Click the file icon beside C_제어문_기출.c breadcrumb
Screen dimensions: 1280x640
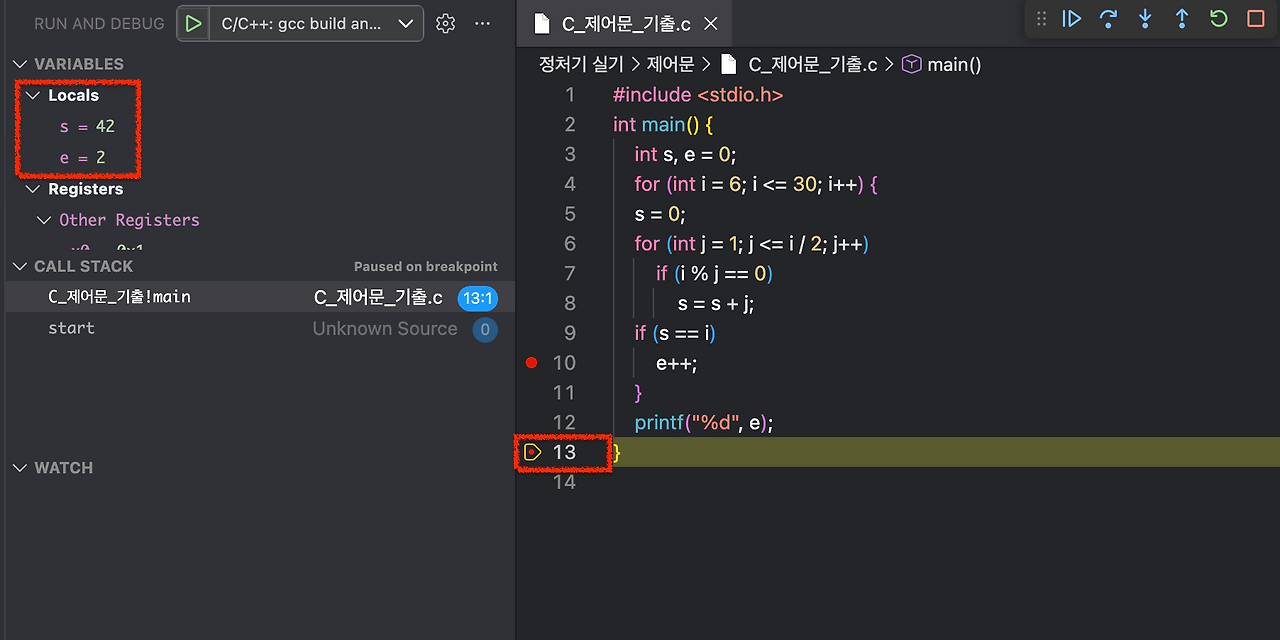click(727, 64)
